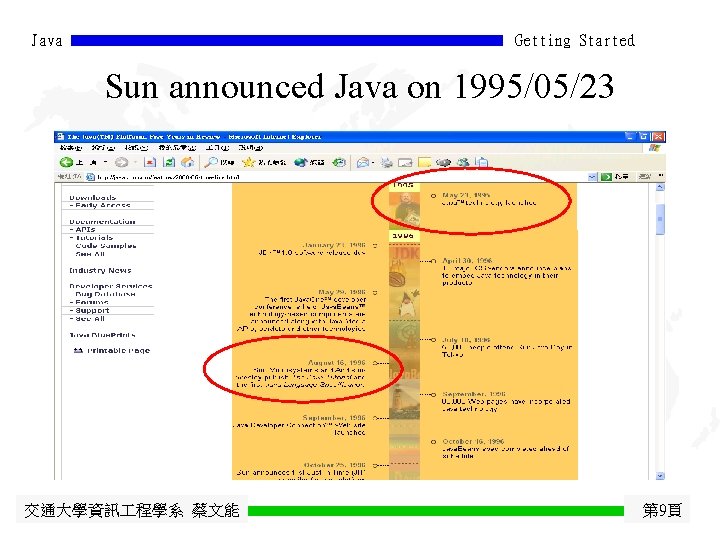The width and height of the screenshot is (720, 540).
Task: Click the Support sidebar link
Action: (x=92, y=310)
